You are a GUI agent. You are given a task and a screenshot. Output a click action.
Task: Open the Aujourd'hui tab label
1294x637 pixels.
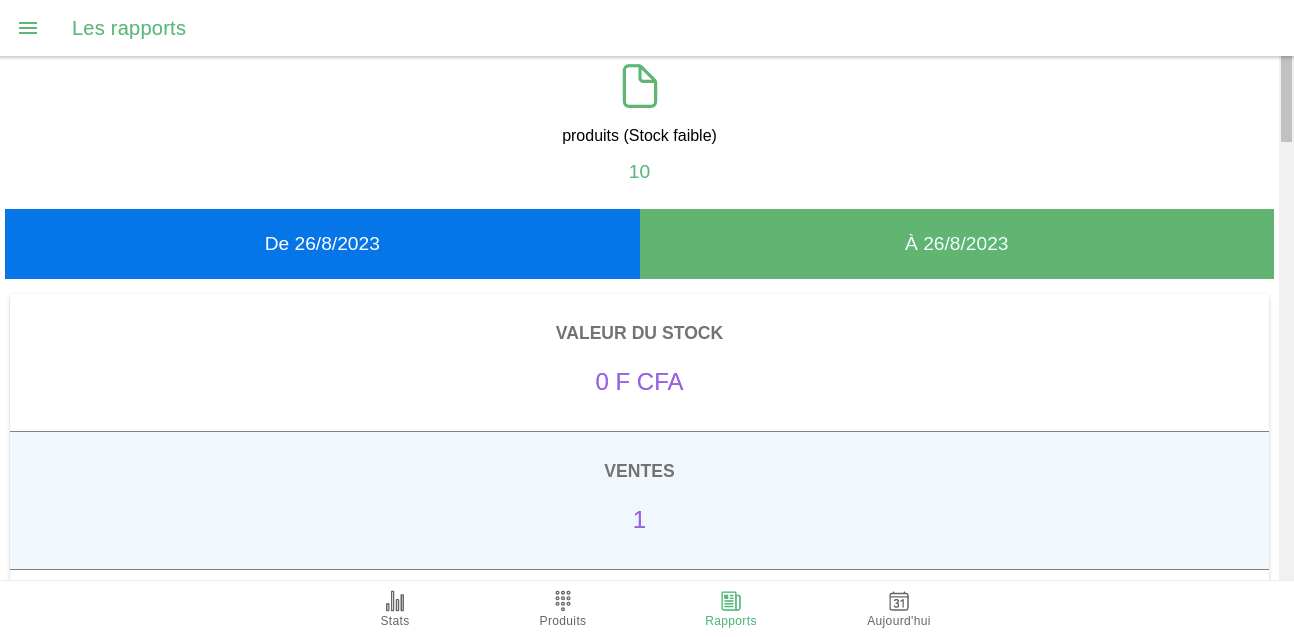[899, 621]
